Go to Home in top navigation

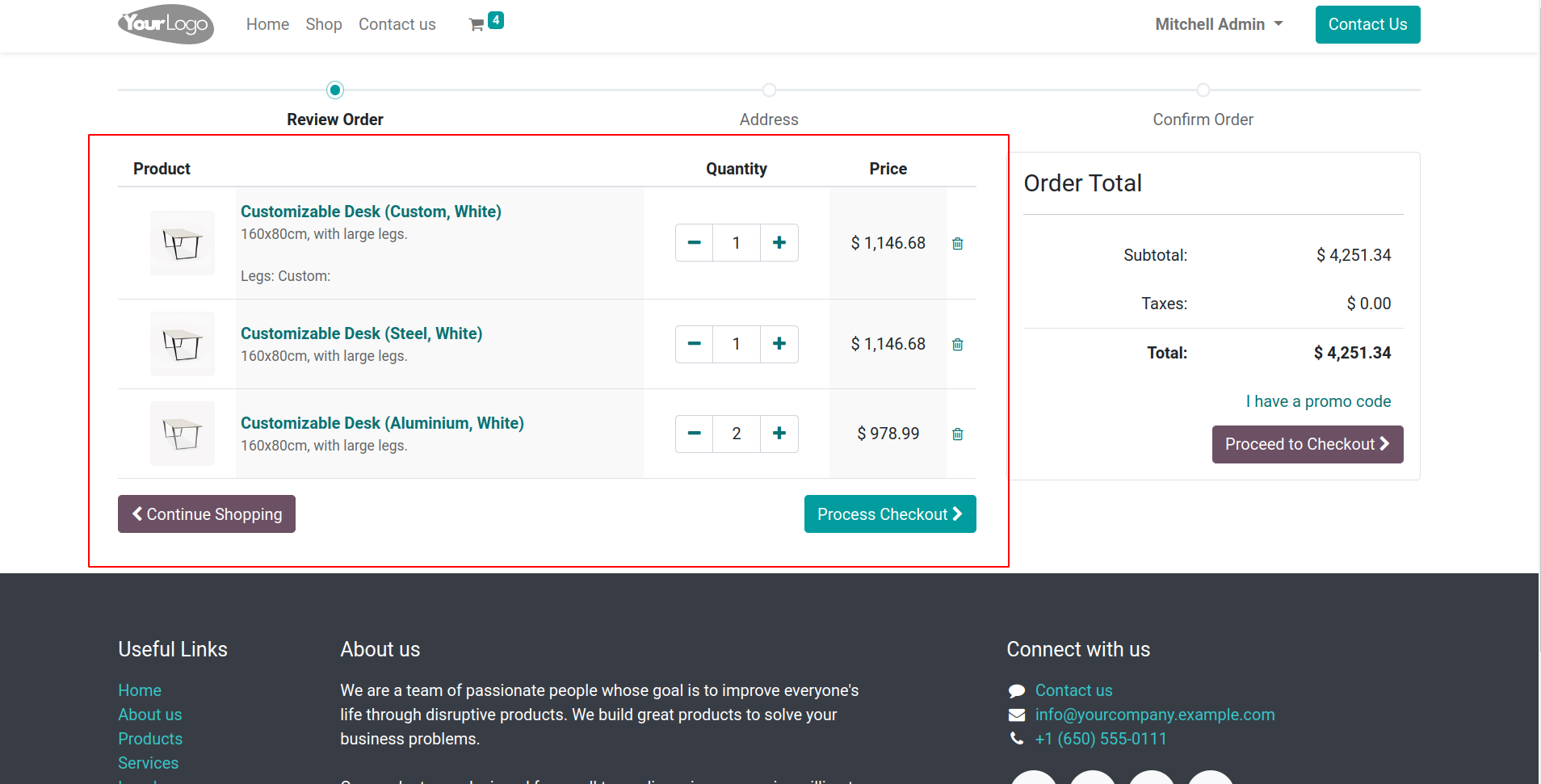[267, 24]
